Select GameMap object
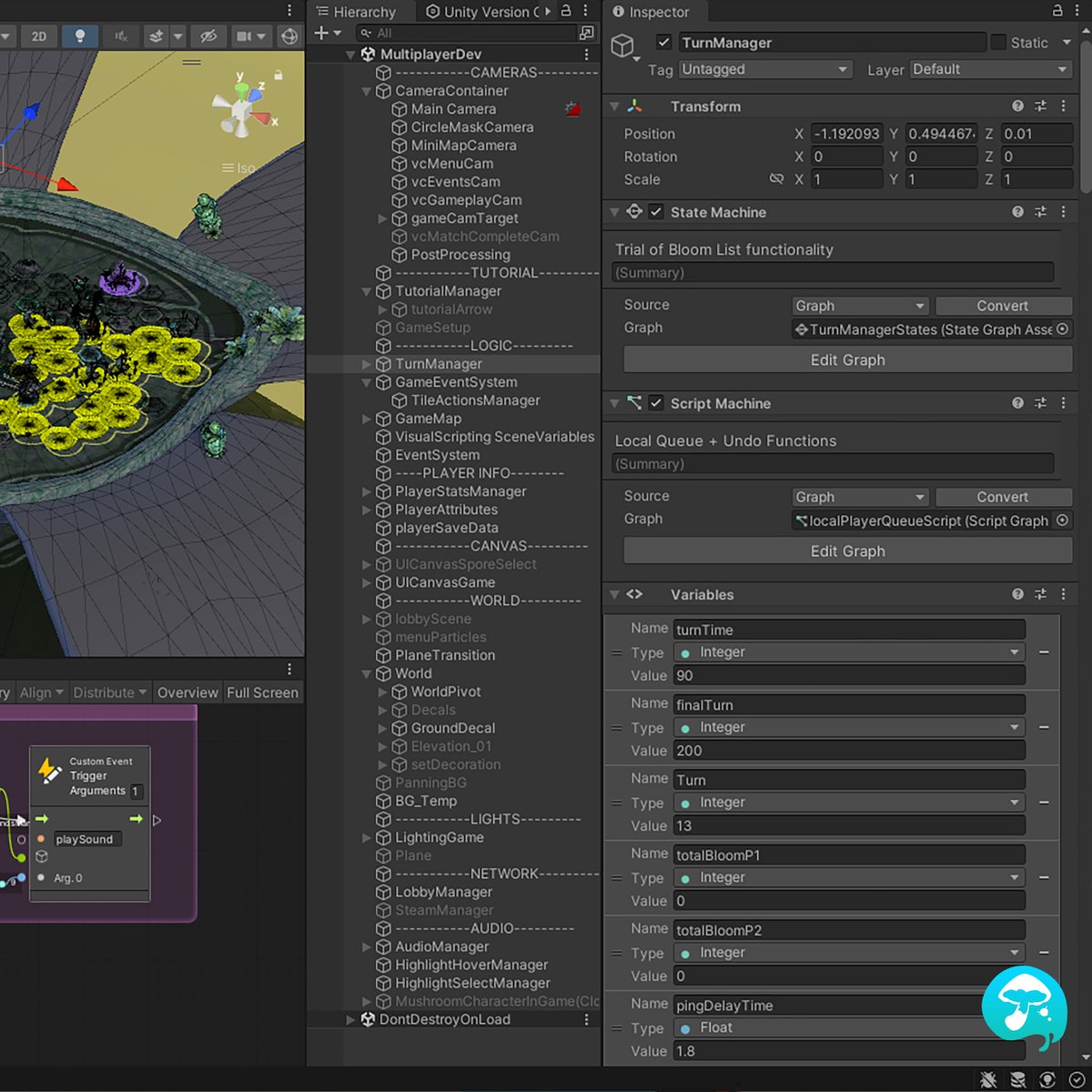 click(x=428, y=419)
